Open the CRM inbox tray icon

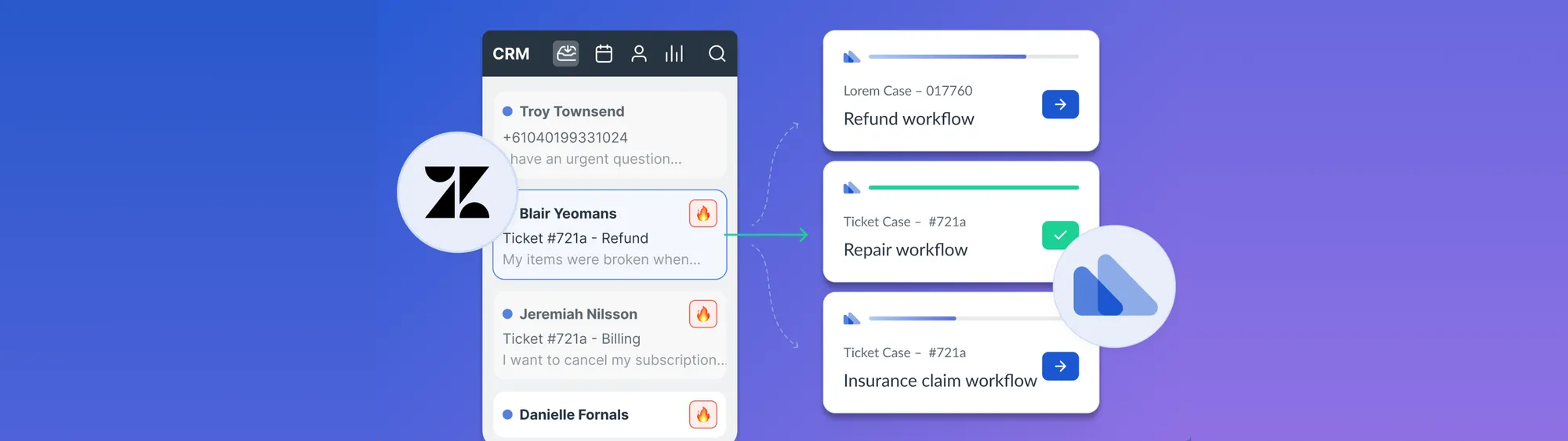565,53
